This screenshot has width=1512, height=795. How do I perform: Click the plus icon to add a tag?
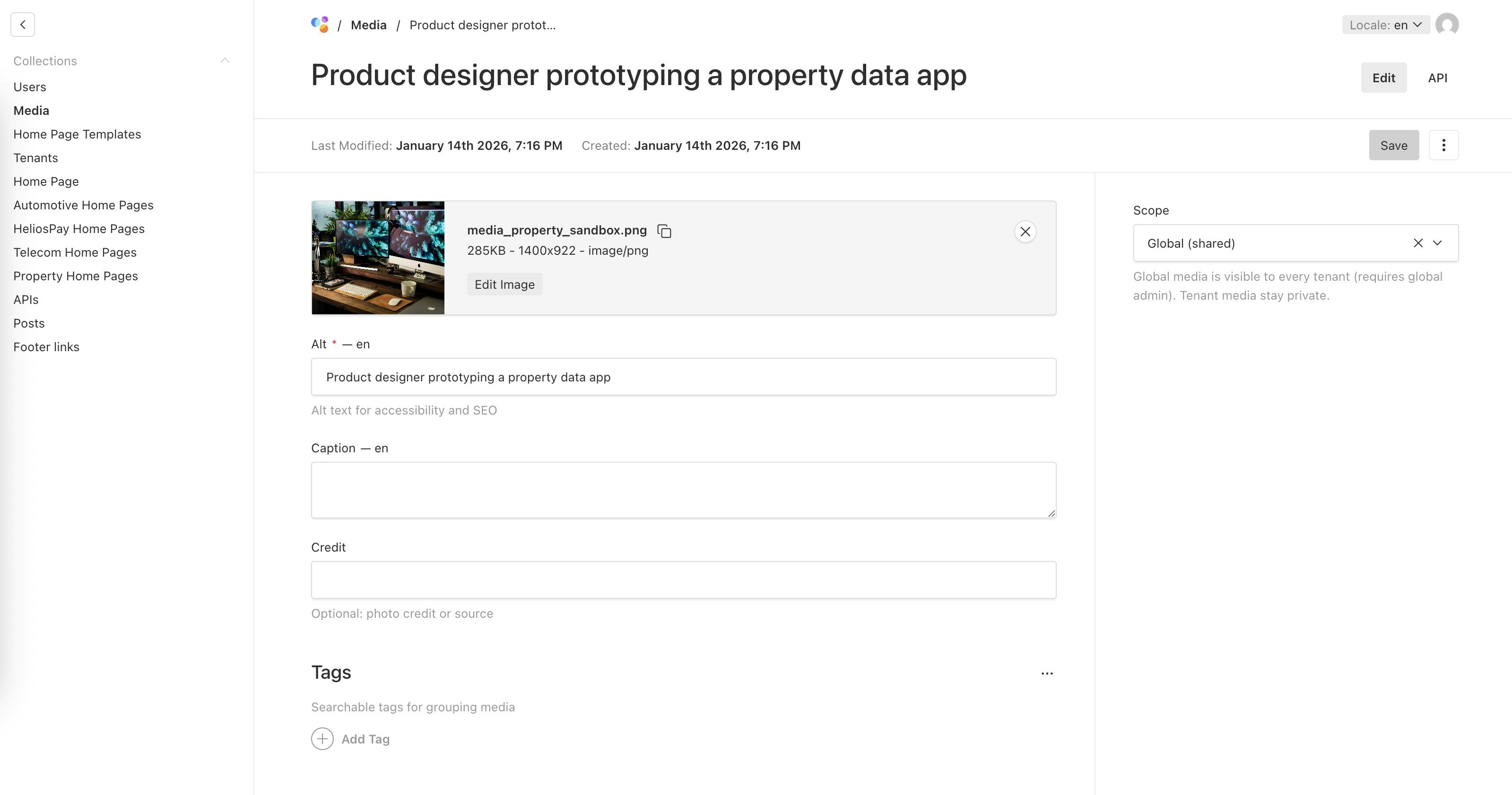322,738
